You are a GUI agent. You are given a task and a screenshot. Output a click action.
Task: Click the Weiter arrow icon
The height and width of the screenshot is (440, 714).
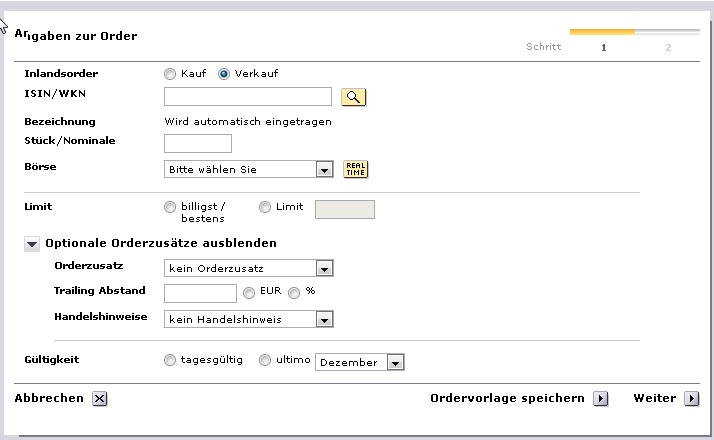691,398
